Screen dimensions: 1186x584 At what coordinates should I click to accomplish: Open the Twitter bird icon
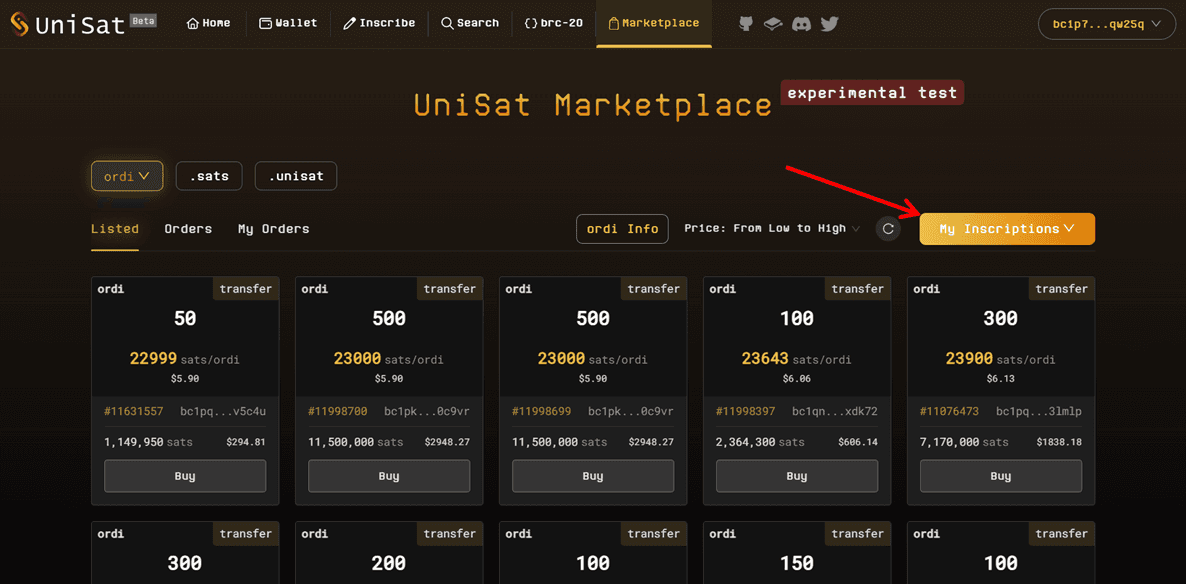point(829,23)
